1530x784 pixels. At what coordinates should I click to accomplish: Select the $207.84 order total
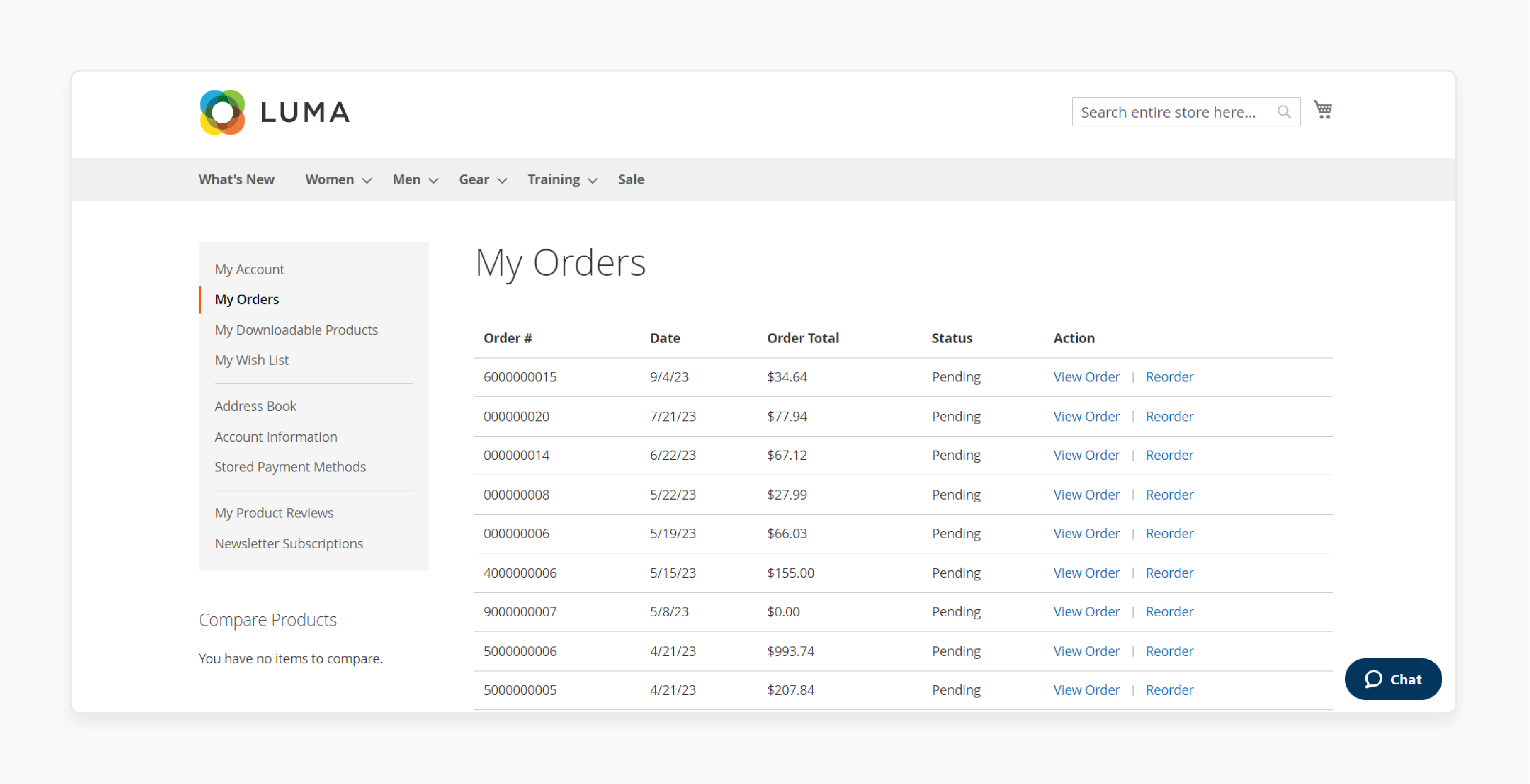click(790, 690)
